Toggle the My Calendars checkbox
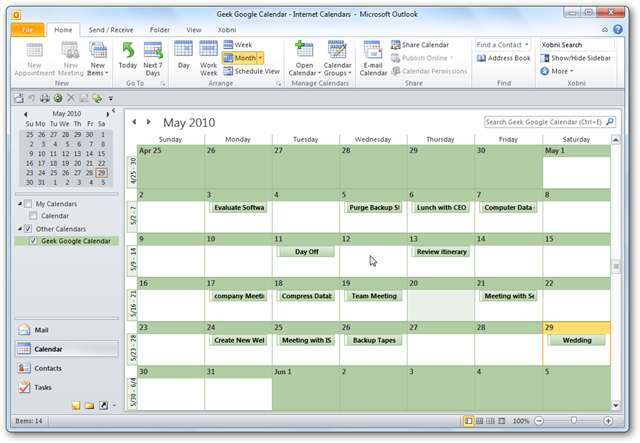The height and width of the screenshot is (443, 640). (x=28, y=203)
